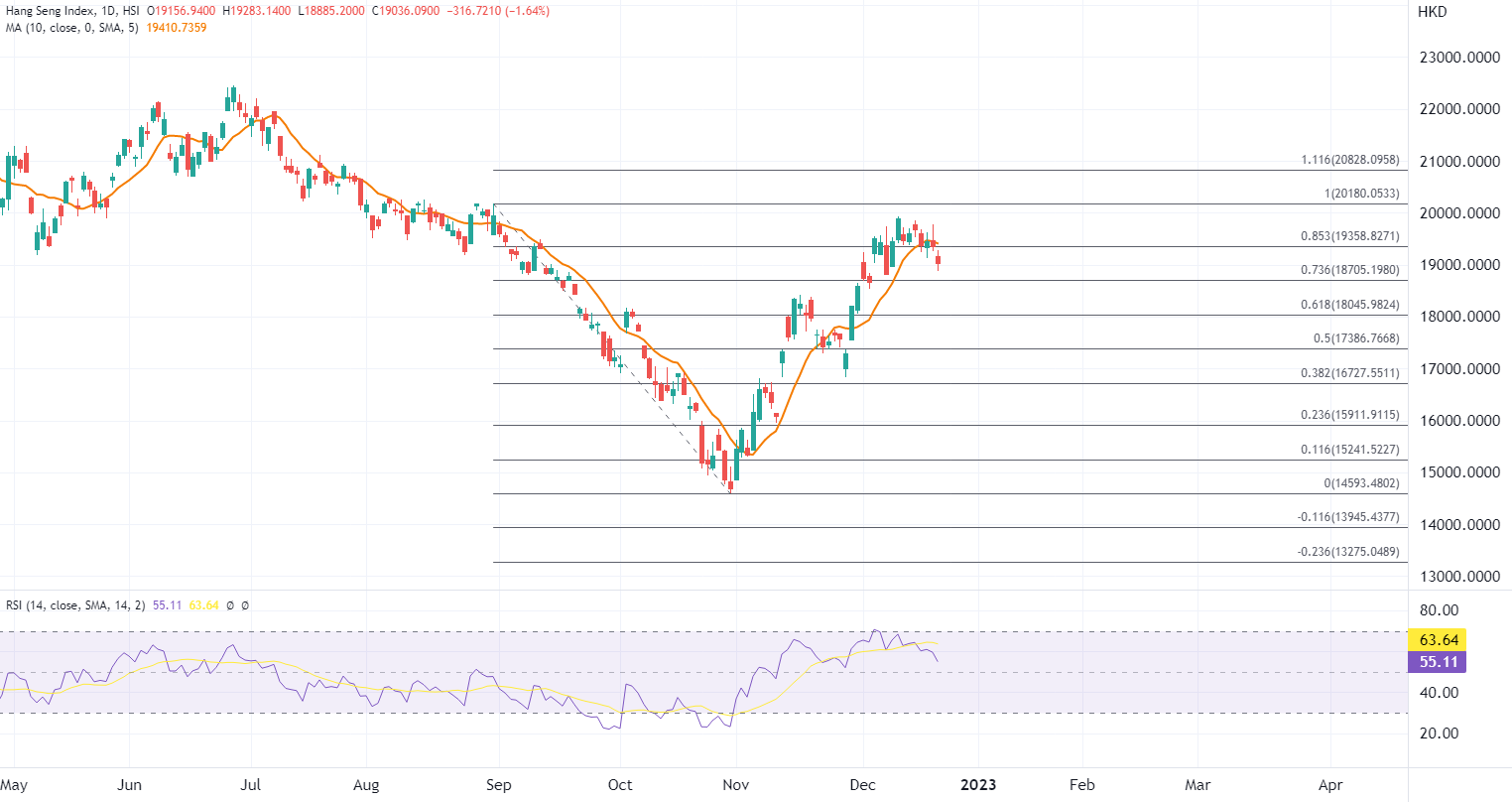The height and width of the screenshot is (802, 1512).
Task: Click the 18000.0000 price scale label
Action: tap(1460, 317)
